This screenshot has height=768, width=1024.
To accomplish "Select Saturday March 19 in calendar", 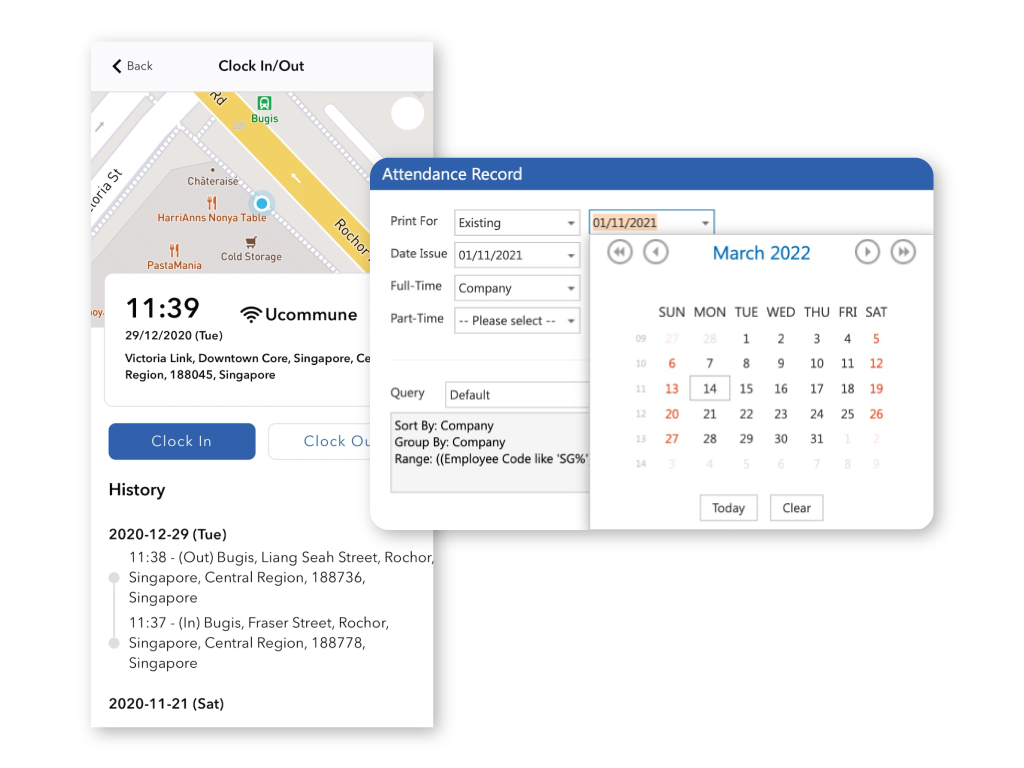I will pyautogui.click(x=876, y=389).
